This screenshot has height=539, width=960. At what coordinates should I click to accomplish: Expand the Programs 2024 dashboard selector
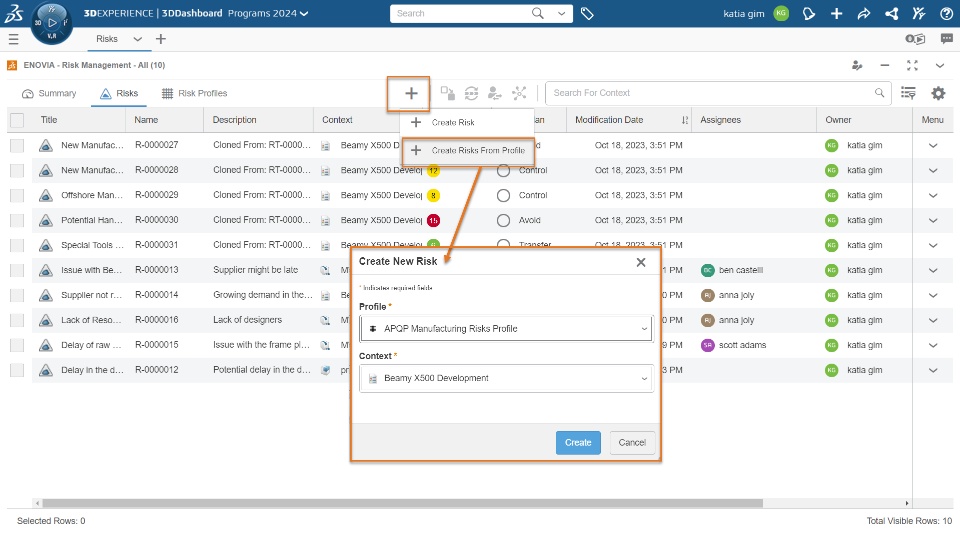coord(304,13)
